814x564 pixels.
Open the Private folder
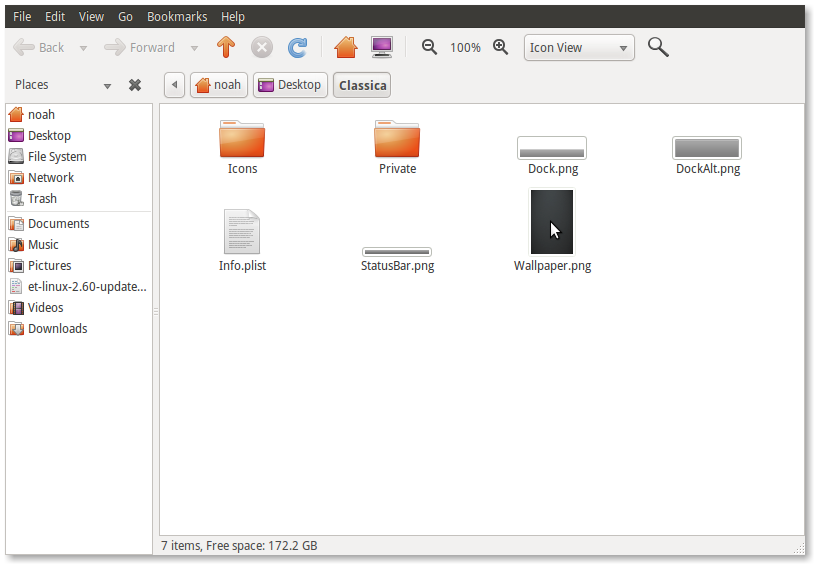pyautogui.click(x=397, y=147)
